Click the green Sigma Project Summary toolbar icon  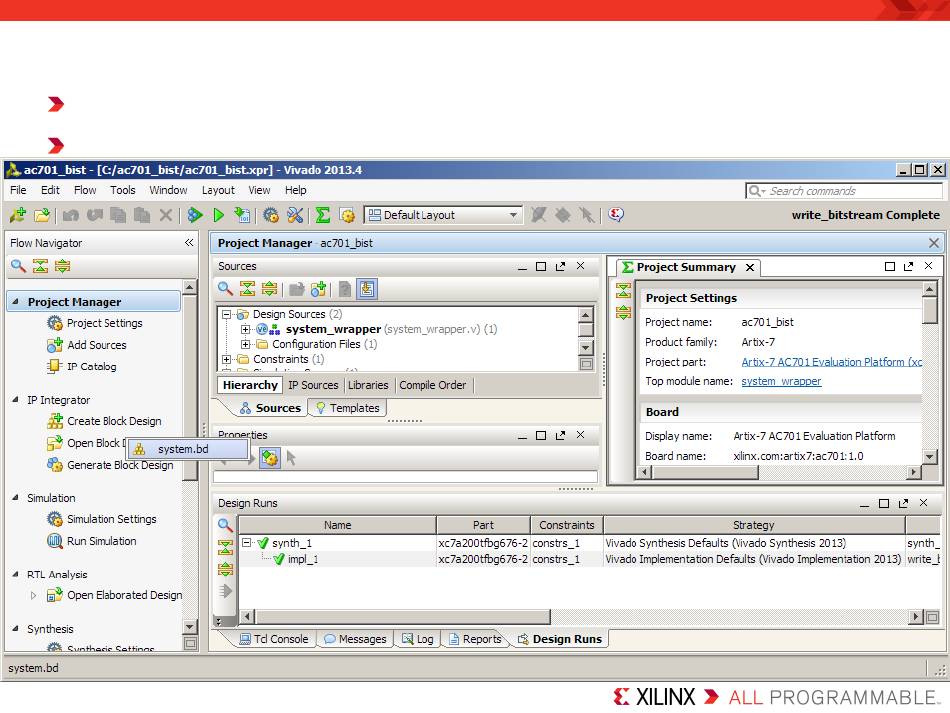(323, 215)
